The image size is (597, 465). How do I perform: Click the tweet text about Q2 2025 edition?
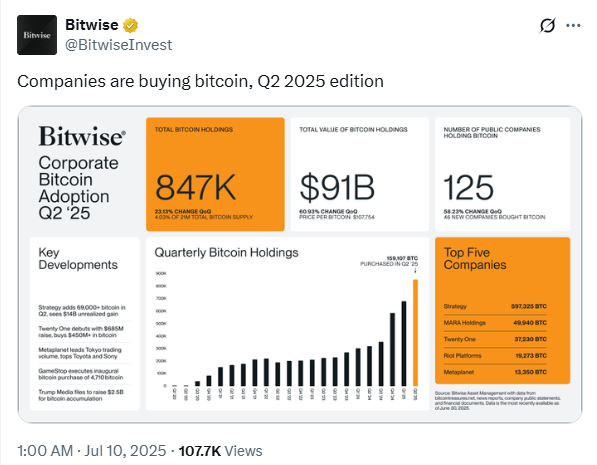click(200, 81)
